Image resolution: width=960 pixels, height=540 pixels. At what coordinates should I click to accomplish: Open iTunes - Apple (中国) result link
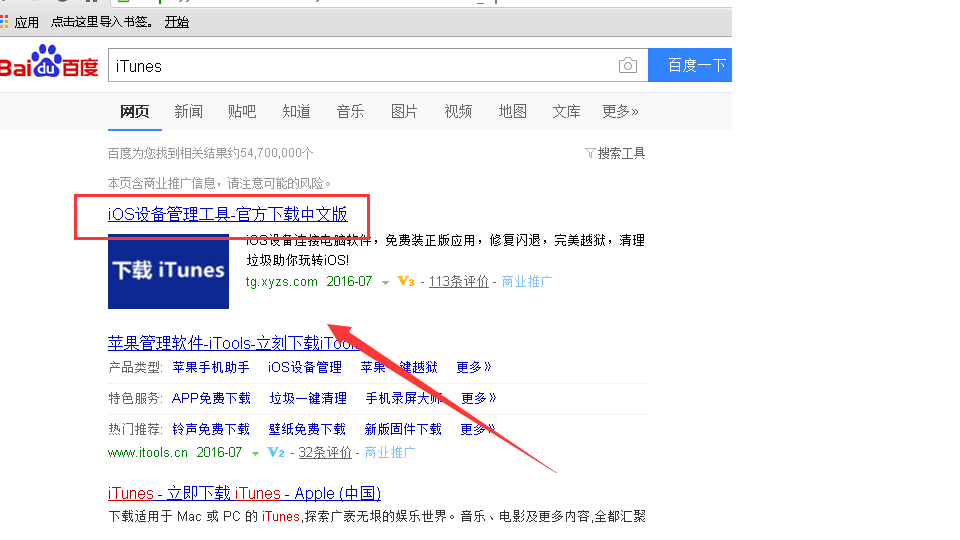pos(244,493)
